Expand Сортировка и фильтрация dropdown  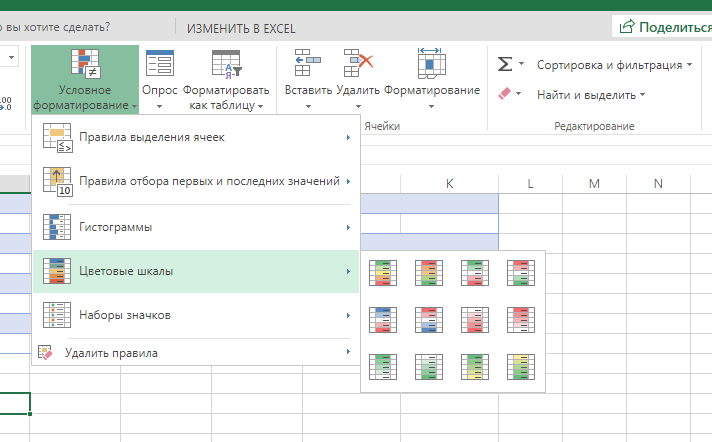point(614,65)
